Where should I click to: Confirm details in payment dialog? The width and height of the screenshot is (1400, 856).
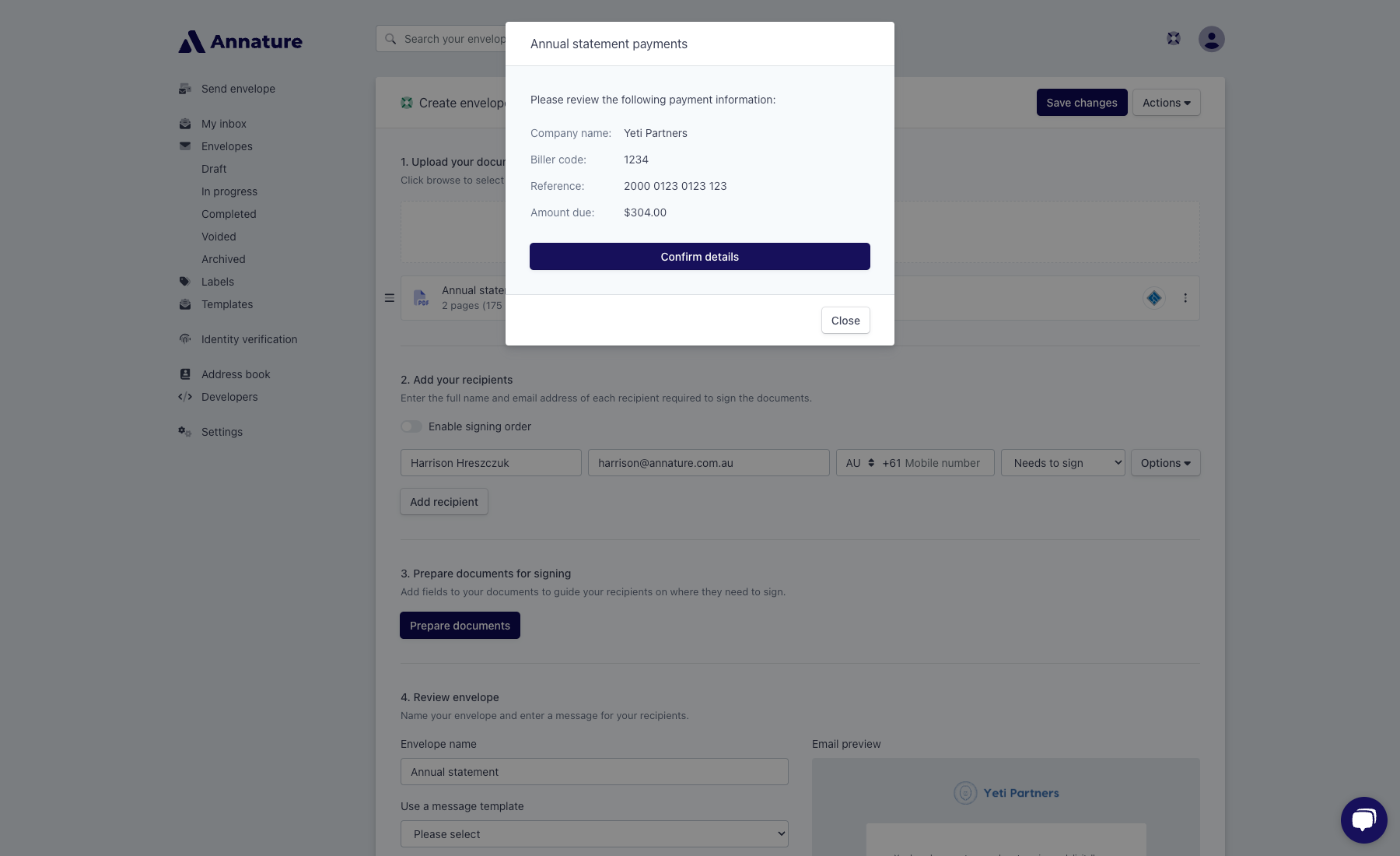(700, 257)
